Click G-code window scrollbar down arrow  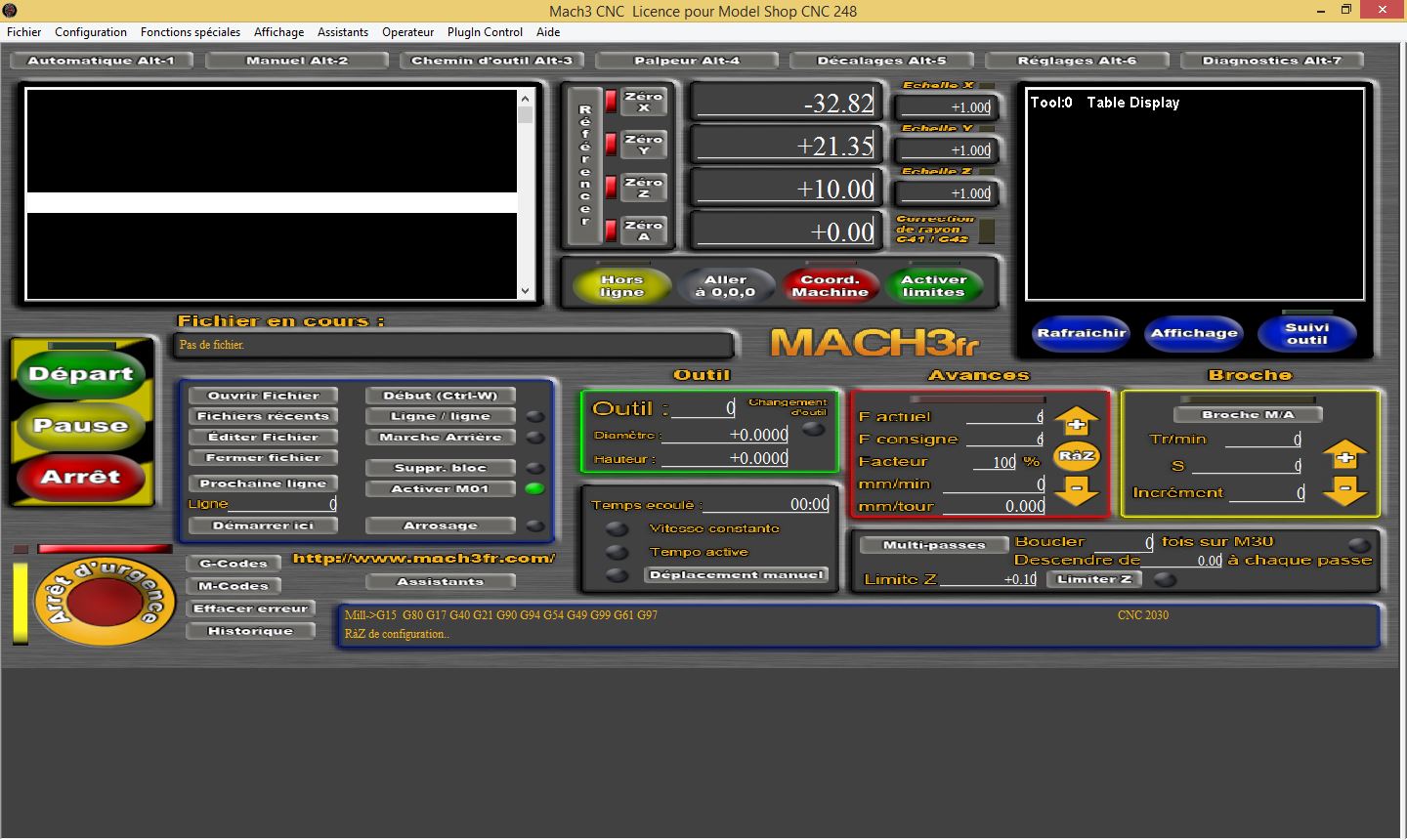[x=526, y=291]
